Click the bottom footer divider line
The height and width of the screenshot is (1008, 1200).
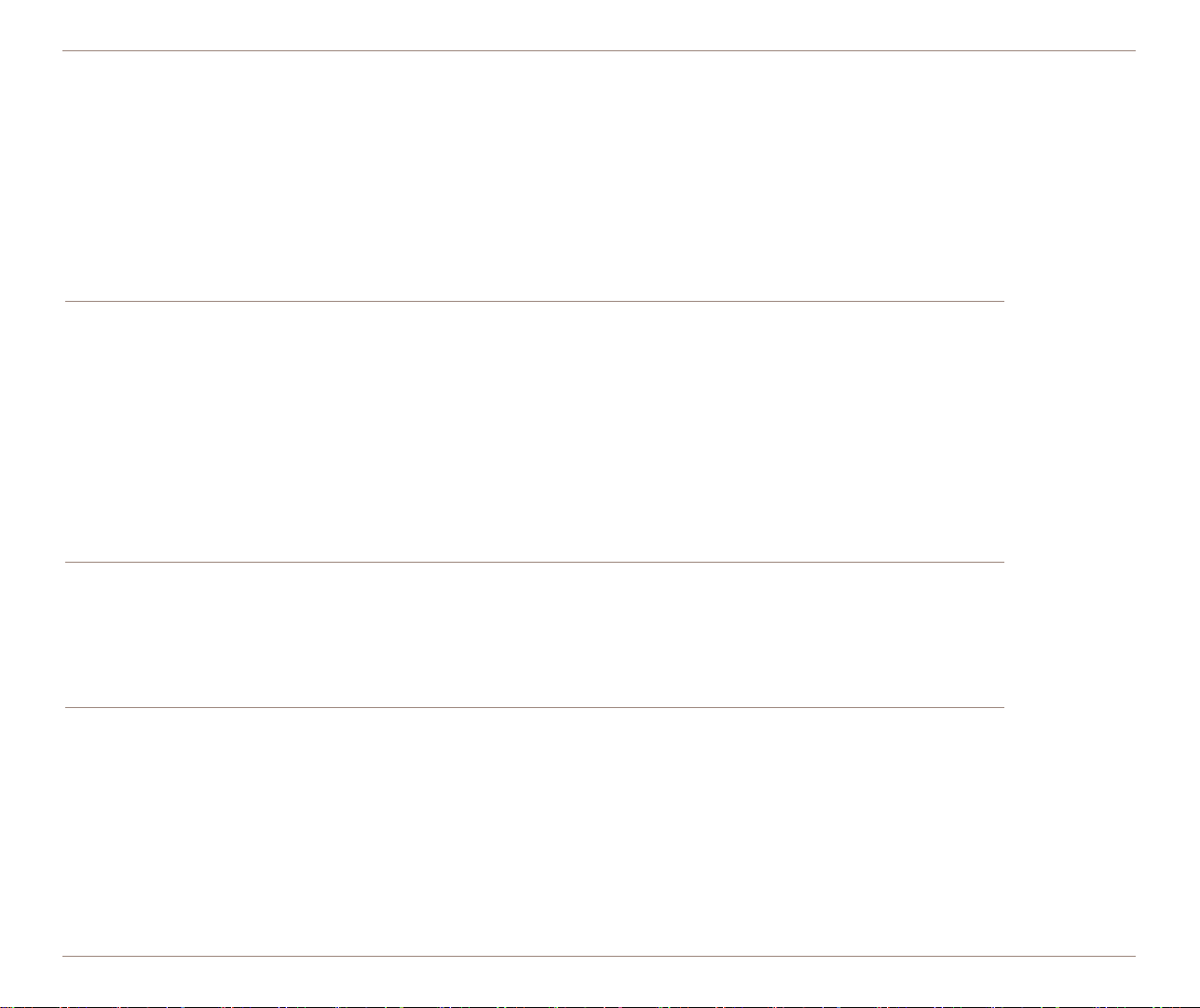tap(599, 956)
